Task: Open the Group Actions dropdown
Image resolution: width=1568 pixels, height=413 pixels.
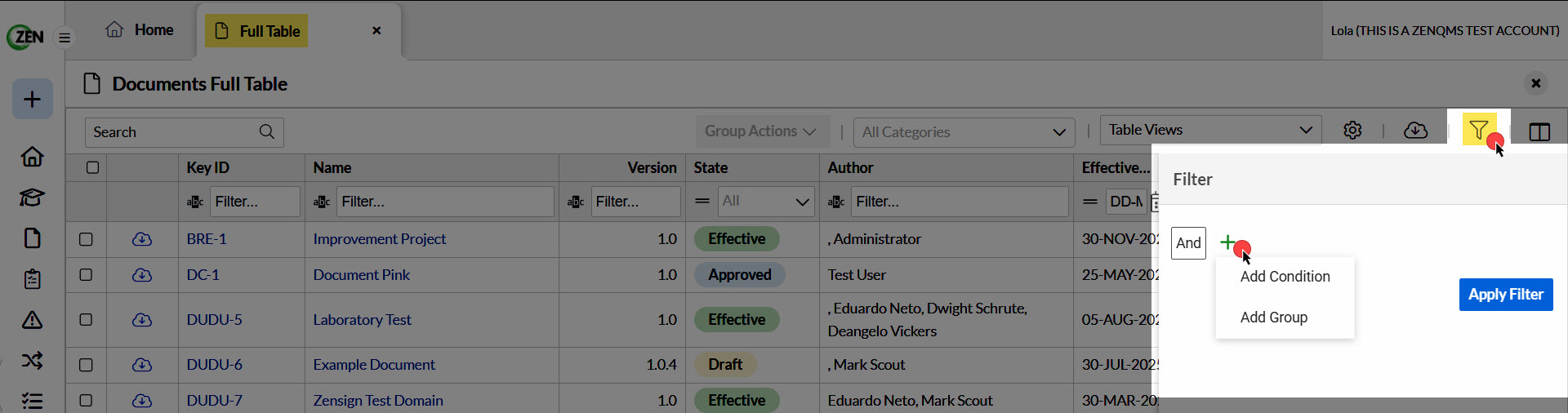Action: click(x=762, y=131)
